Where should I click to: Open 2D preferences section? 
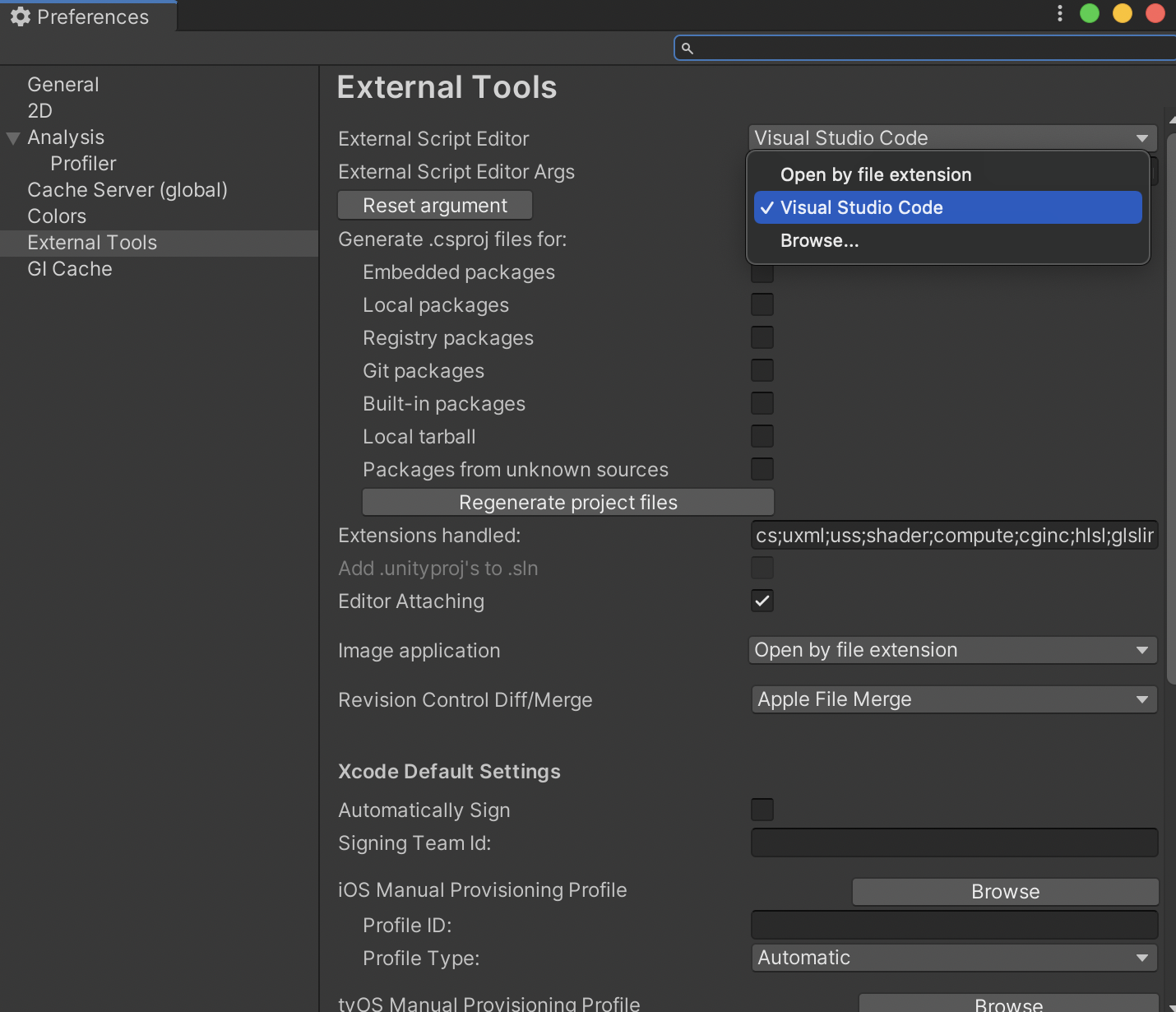point(40,111)
